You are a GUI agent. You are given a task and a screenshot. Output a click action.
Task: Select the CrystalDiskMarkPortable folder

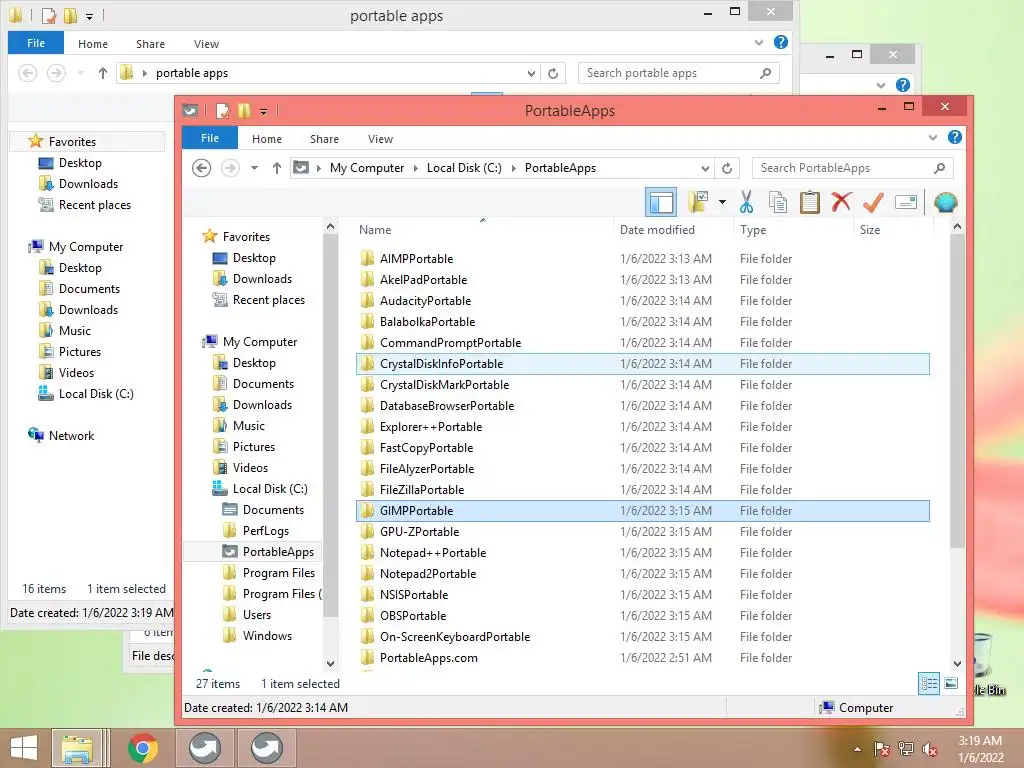[x=643, y=385]
